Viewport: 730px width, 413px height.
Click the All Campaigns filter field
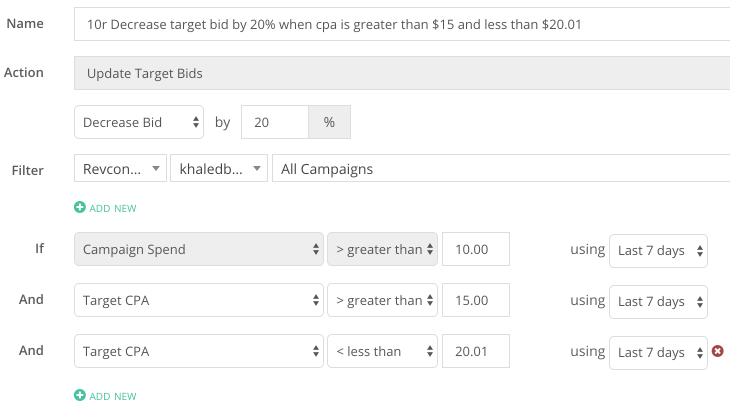(x=501, y=169)
